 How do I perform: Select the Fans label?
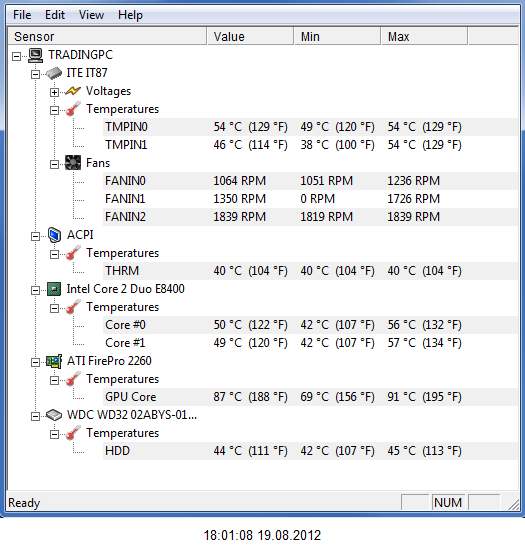click(x=98, y=163)
